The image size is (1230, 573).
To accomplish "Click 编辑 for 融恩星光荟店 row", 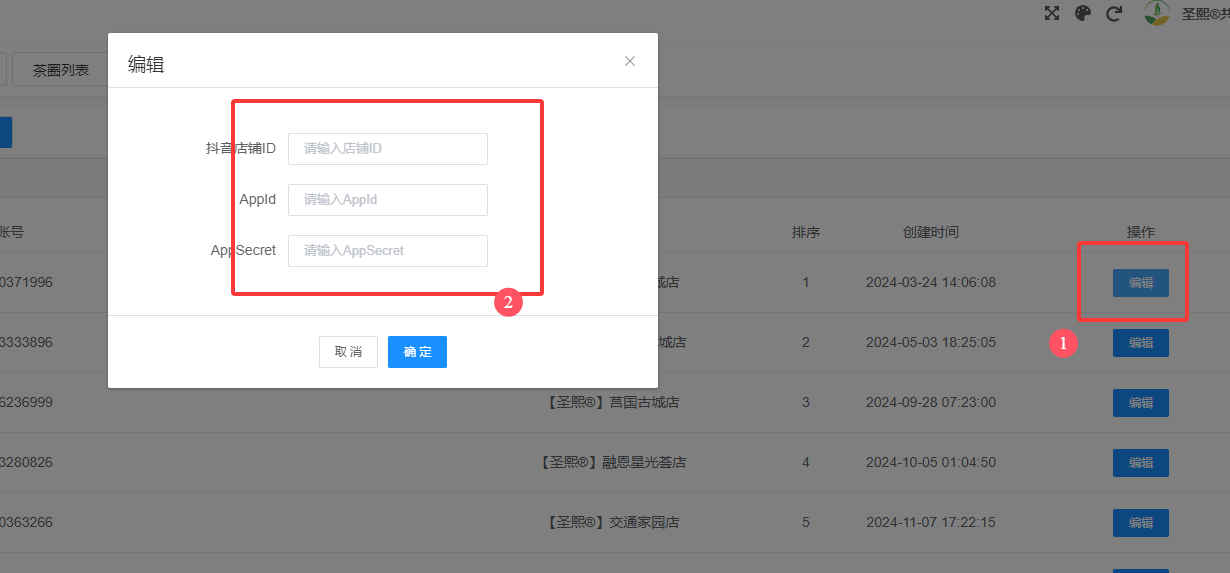I will tap(1141, 463).
